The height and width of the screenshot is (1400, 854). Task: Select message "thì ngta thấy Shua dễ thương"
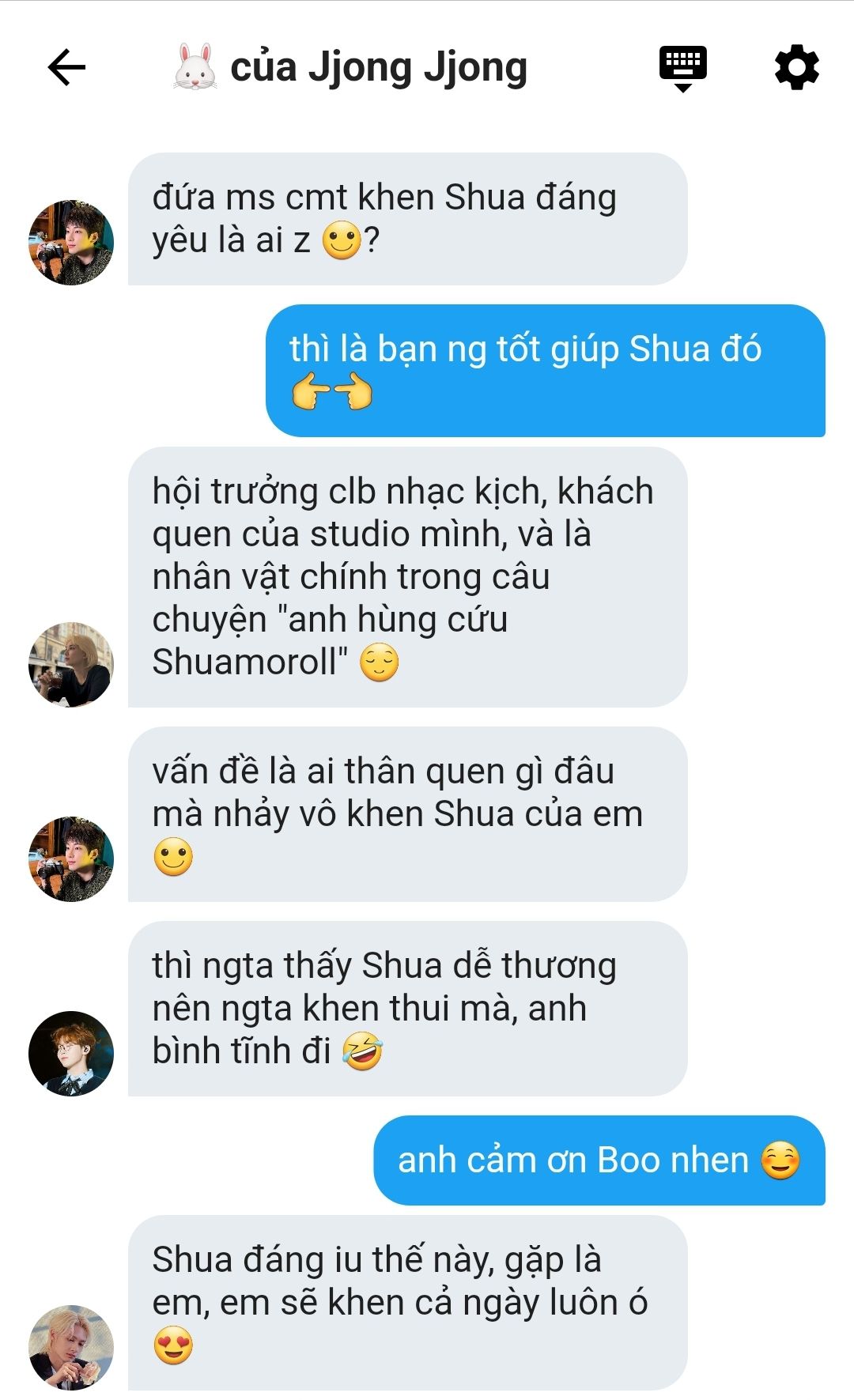[407, 1009]
